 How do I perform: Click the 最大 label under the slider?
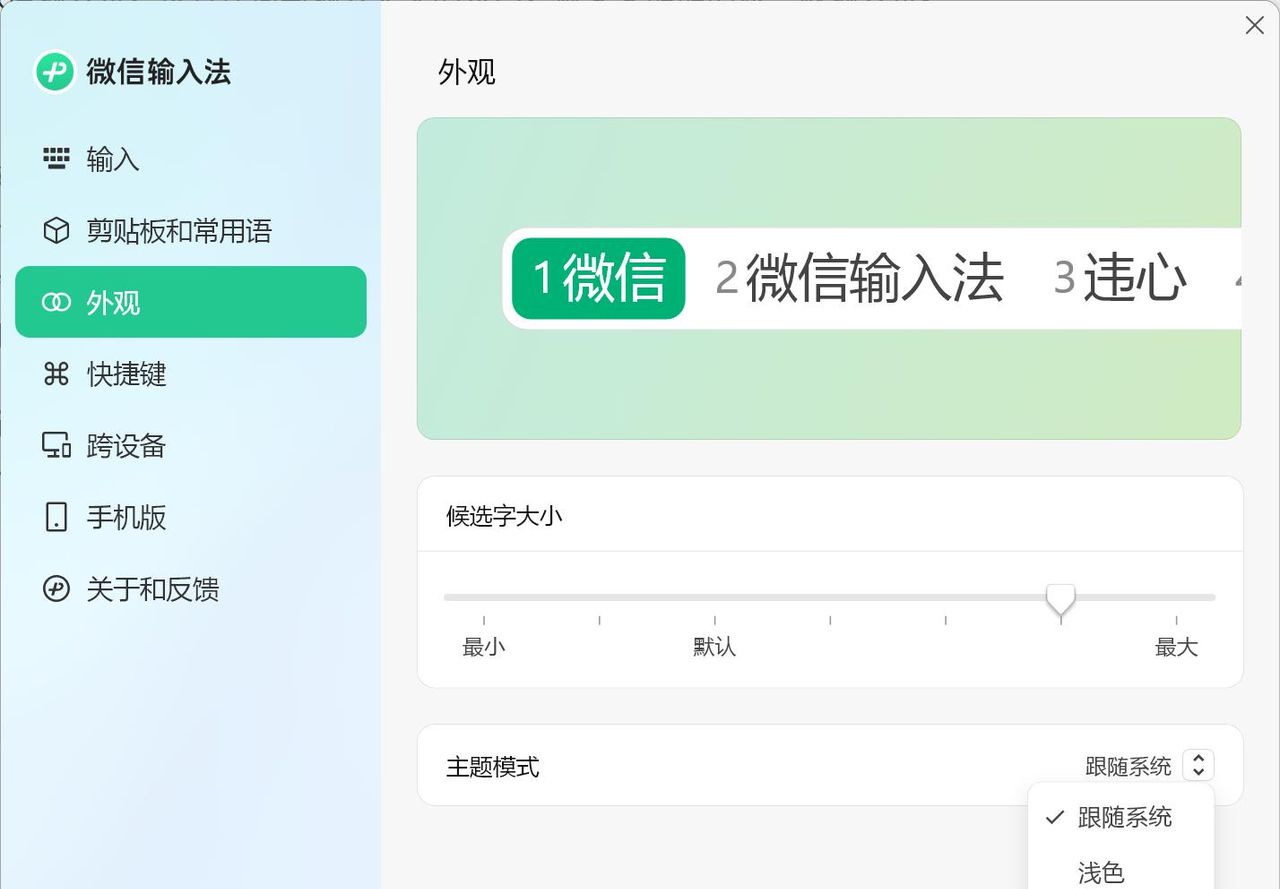click(x=1176, y=647)
